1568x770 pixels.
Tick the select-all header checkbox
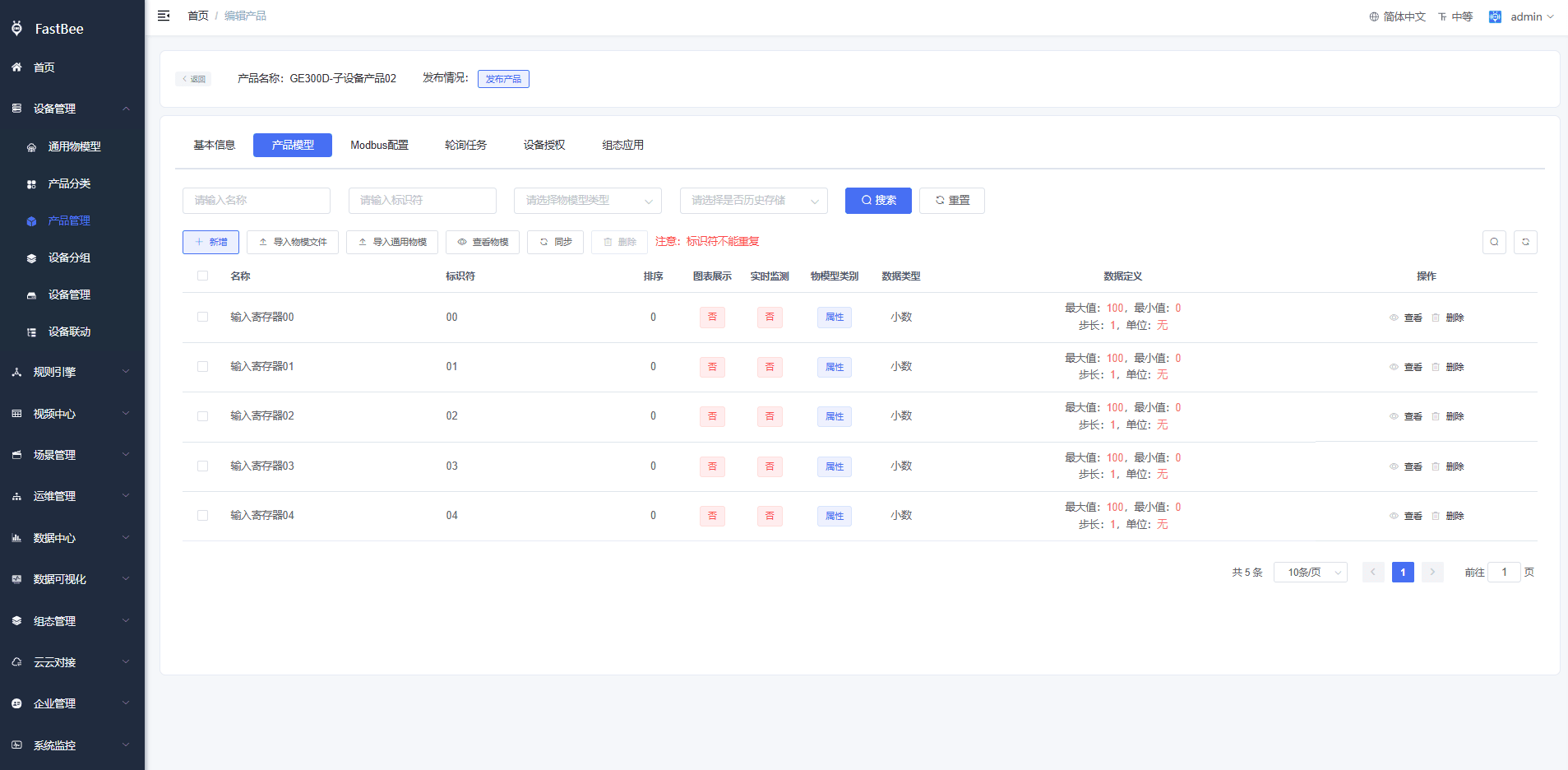pyautogui.click(x=202, y=276)
